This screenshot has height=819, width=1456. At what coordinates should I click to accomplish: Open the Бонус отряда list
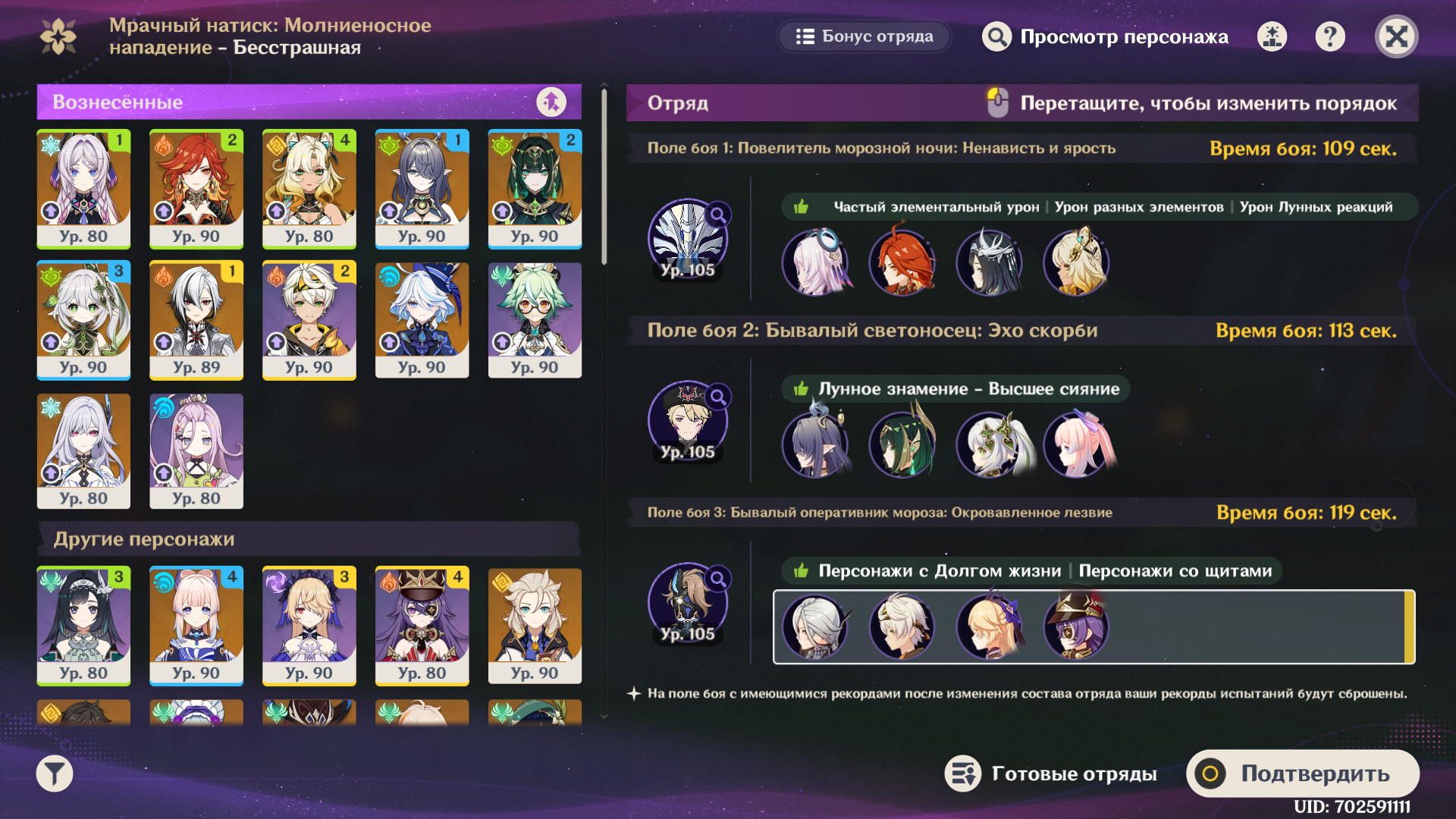click(864, 36)
